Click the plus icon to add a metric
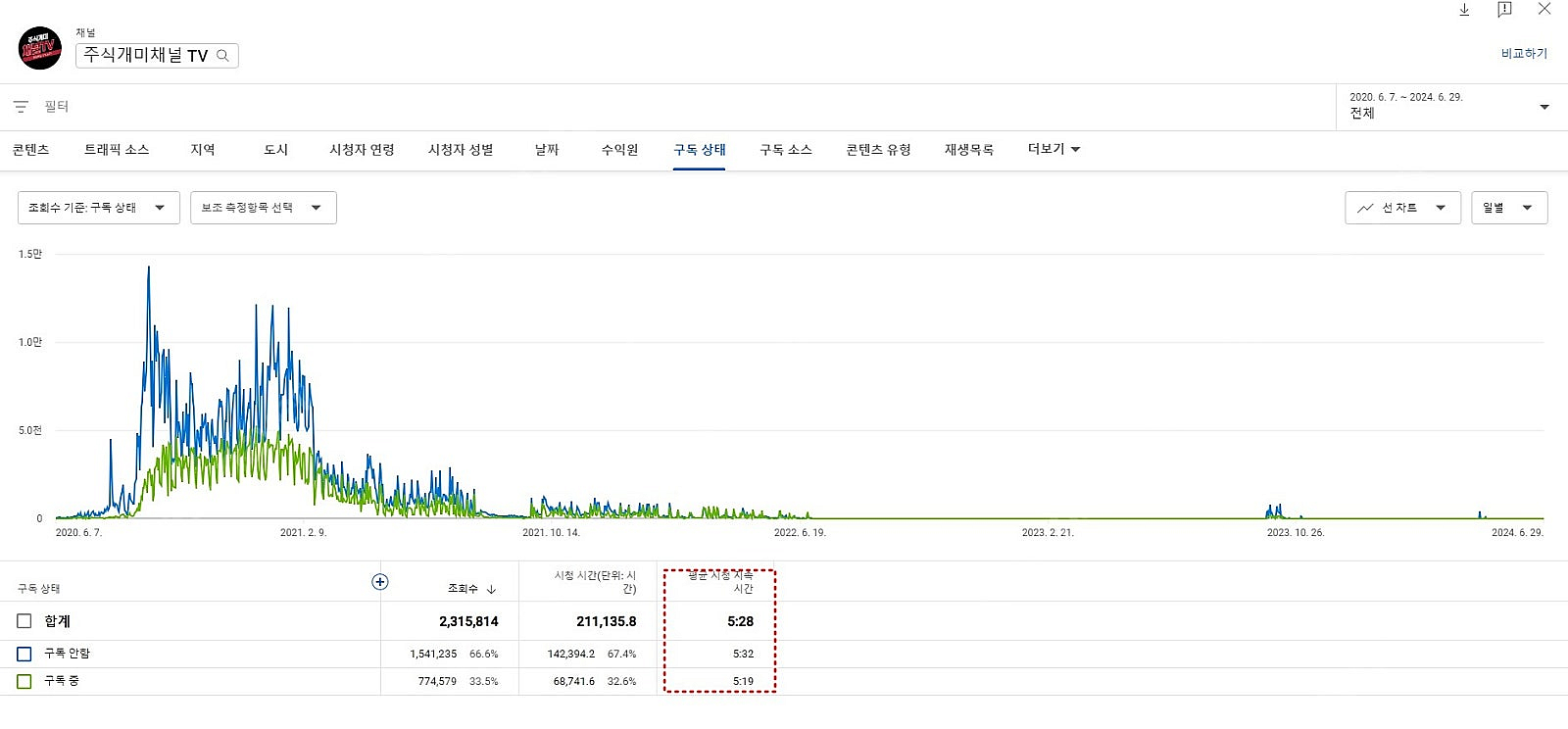 380,582
